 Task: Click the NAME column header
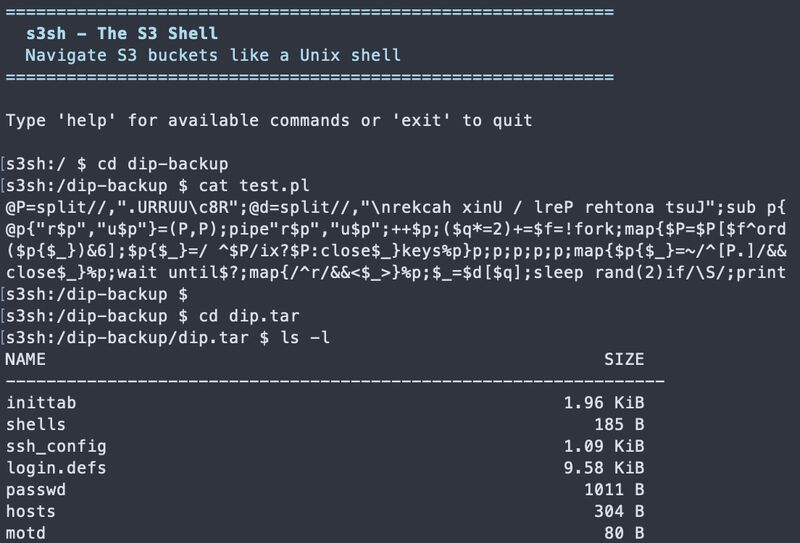[25, 359]
